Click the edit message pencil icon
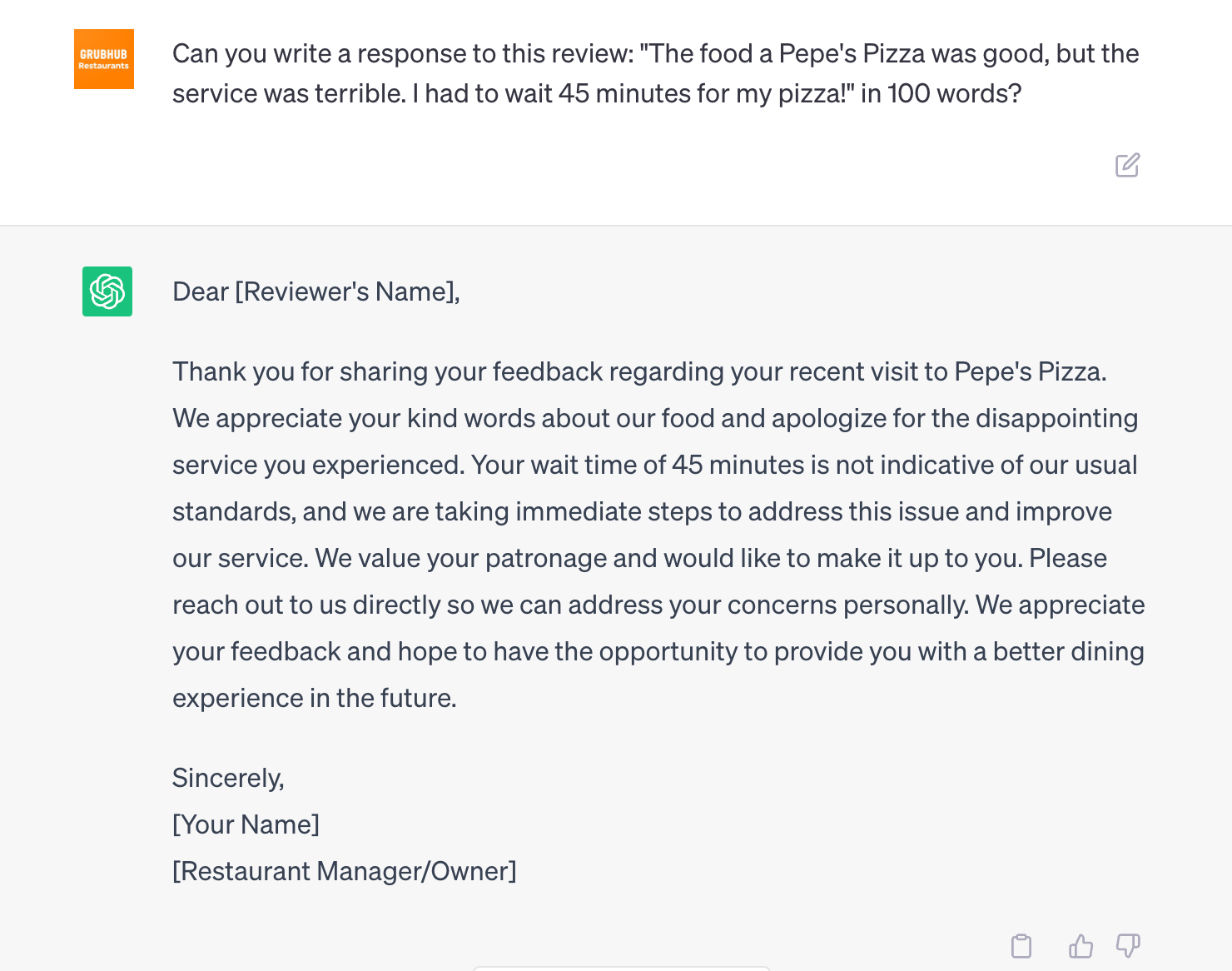The image size is (1232, 971). (x=1127, y=165)
